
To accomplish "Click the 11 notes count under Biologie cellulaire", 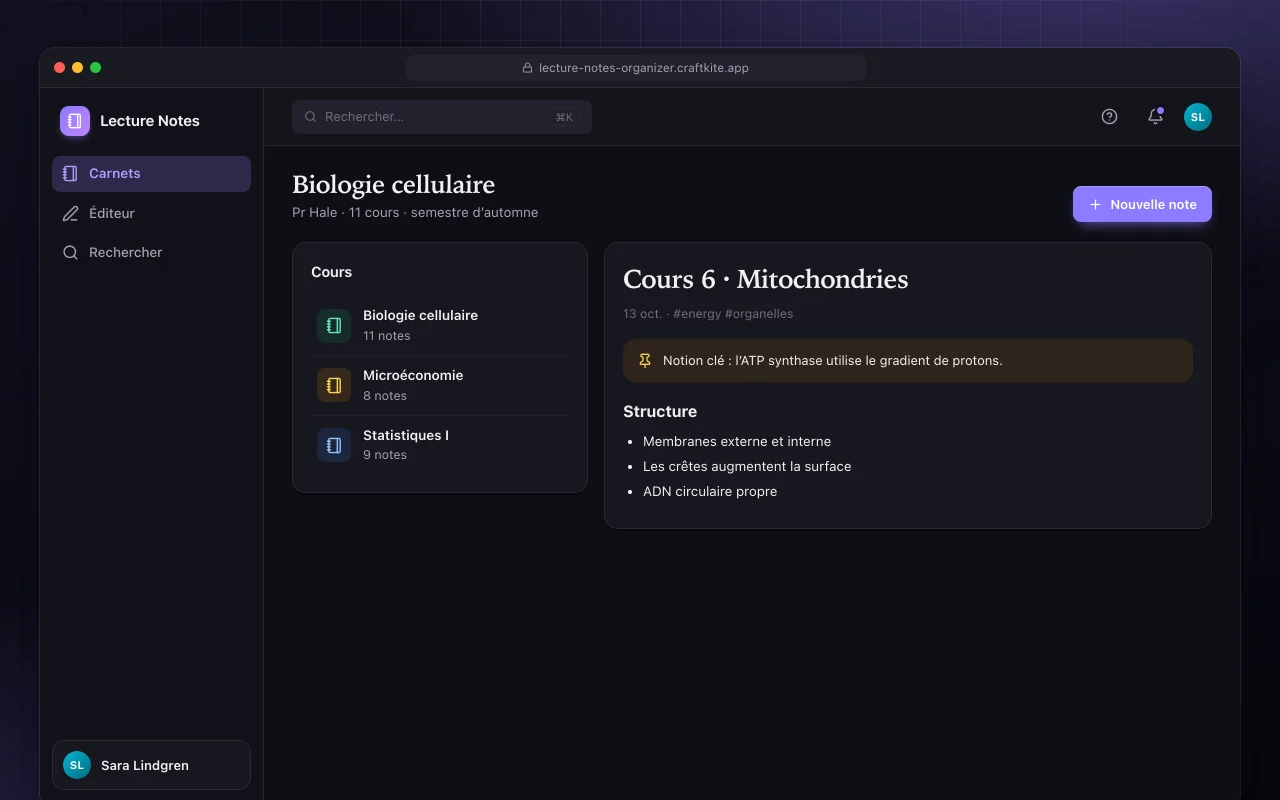I will click(x=387, y=336).
